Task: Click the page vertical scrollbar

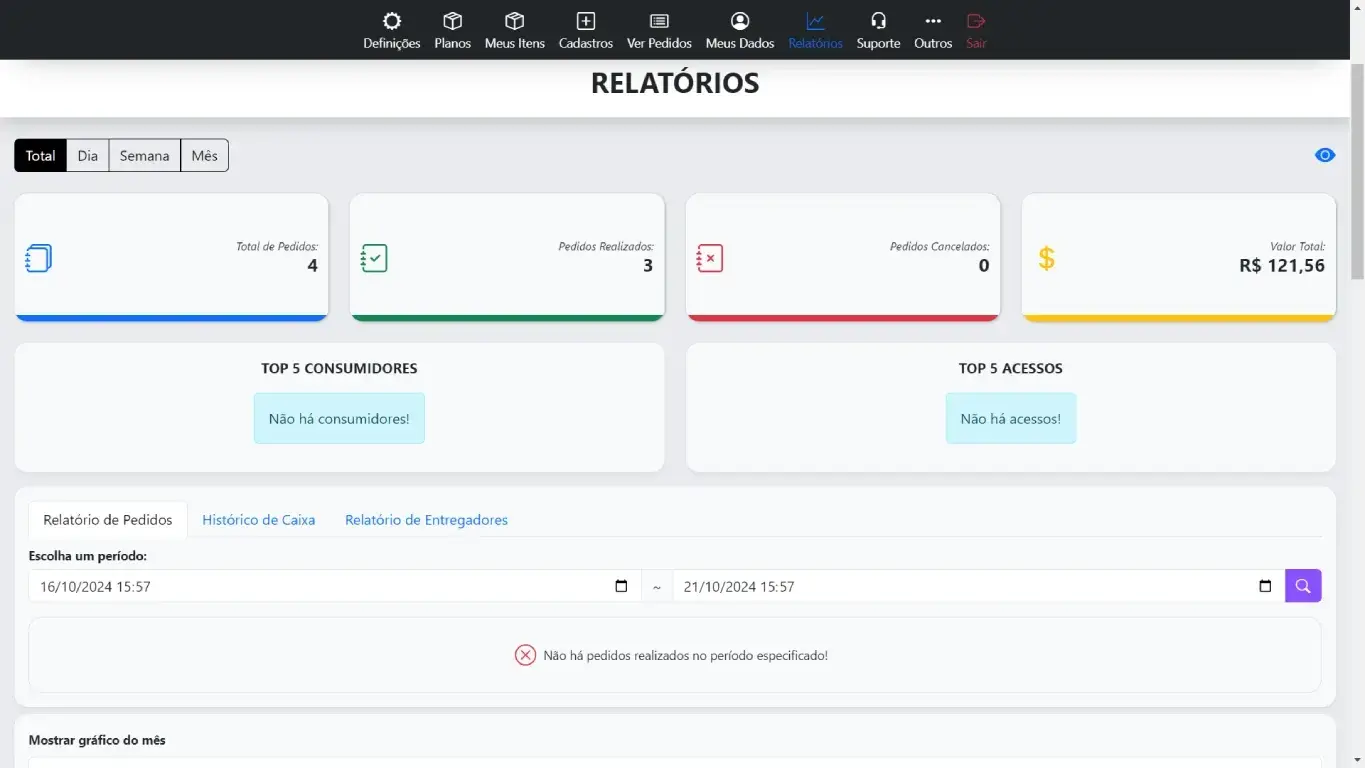Action: (x=1357, y=170)
